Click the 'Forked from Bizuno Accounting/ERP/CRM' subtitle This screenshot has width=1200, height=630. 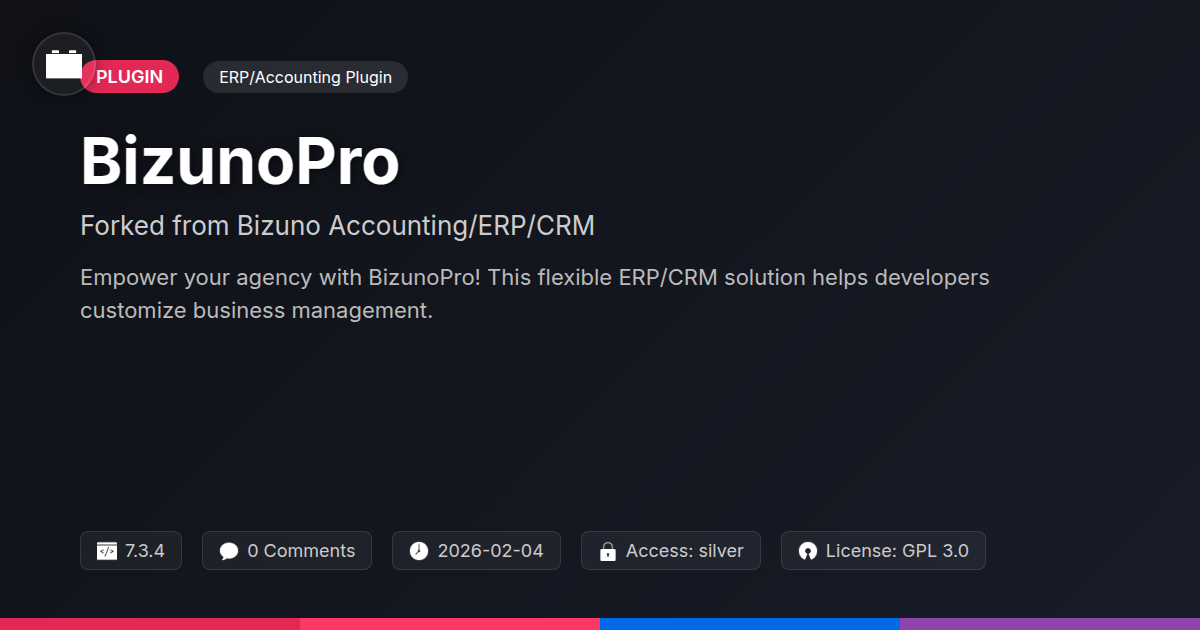pyautogui.click(x=337, y=226)
